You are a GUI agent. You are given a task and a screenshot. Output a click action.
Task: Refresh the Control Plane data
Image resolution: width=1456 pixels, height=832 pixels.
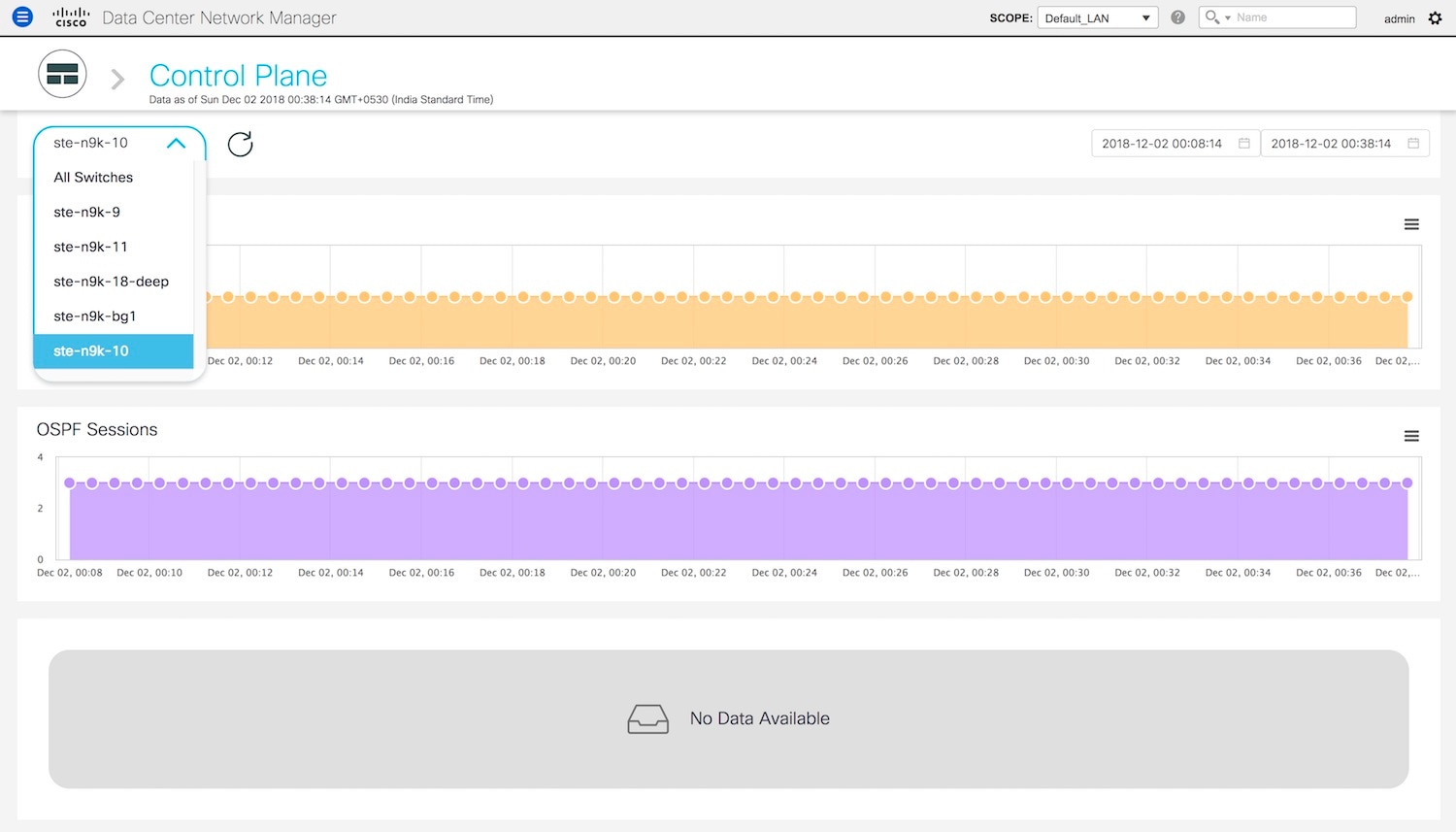240,144
